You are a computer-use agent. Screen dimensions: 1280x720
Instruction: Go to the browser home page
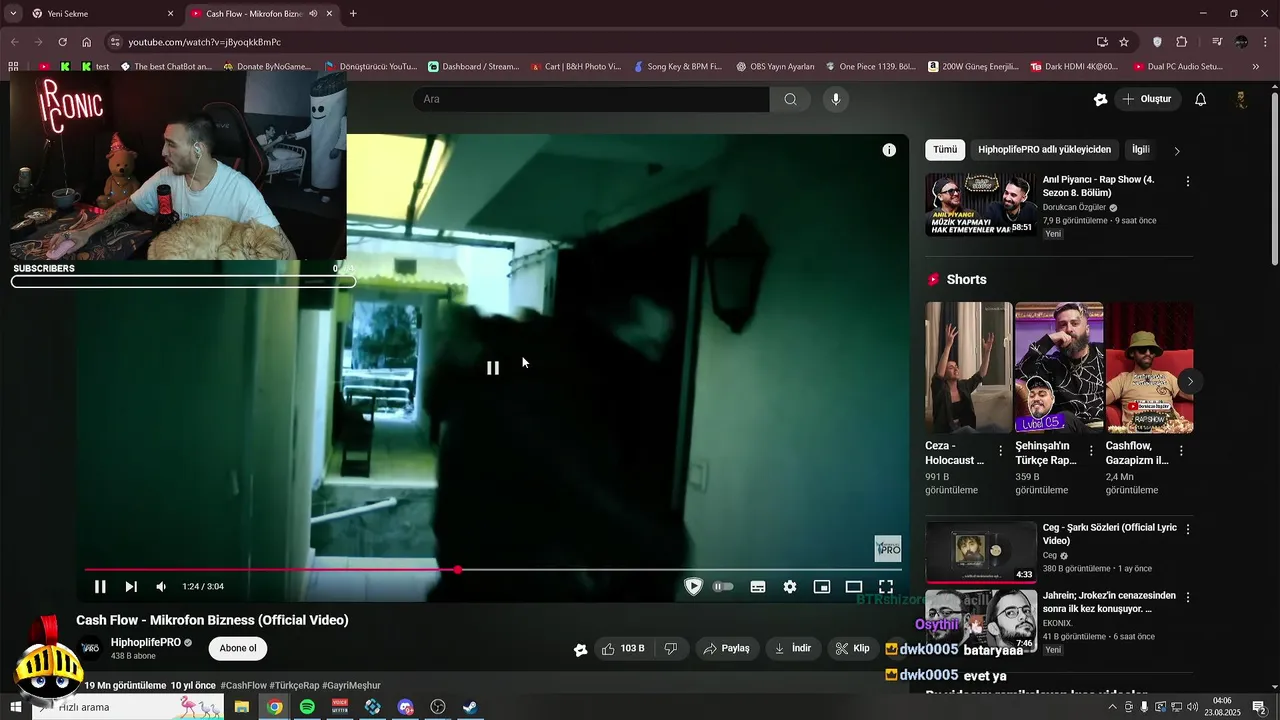[87, 42]
